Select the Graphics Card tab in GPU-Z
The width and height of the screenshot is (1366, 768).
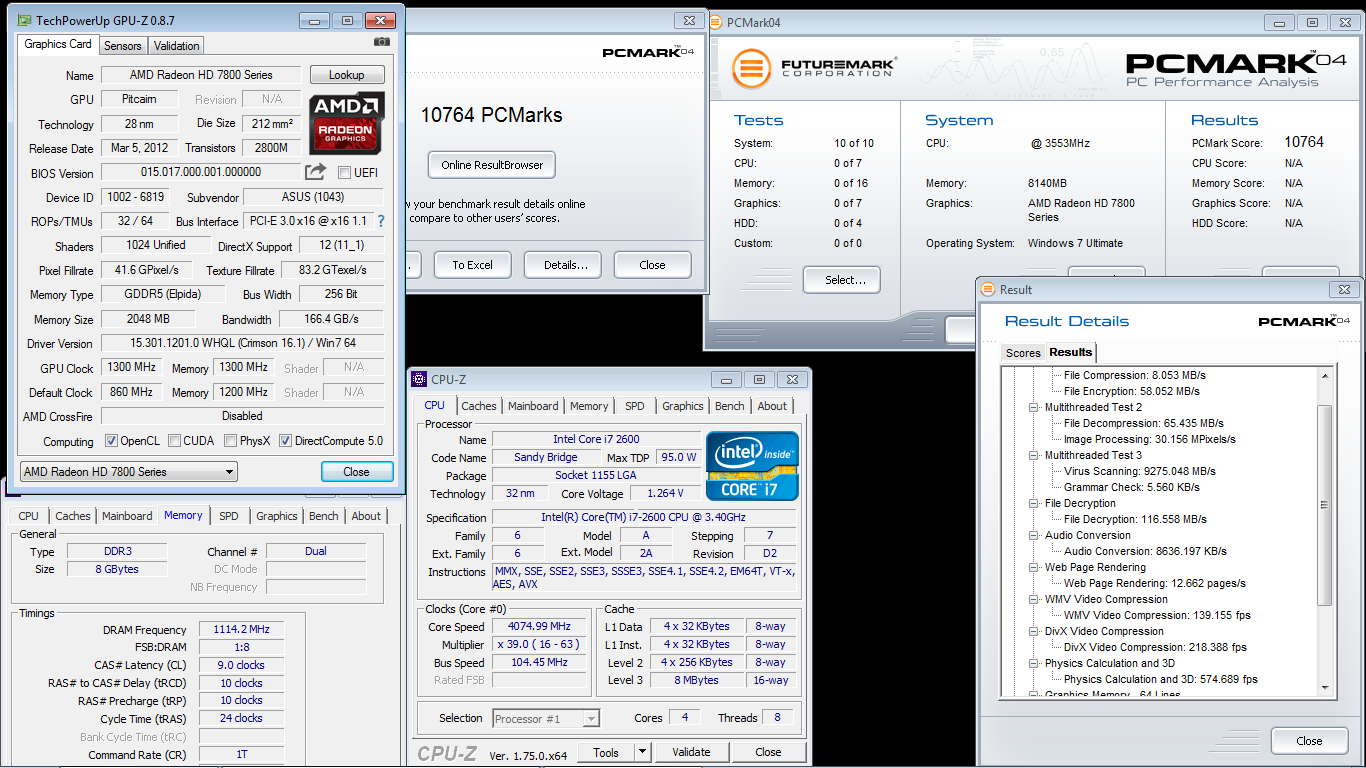click(x=58, y=44)
